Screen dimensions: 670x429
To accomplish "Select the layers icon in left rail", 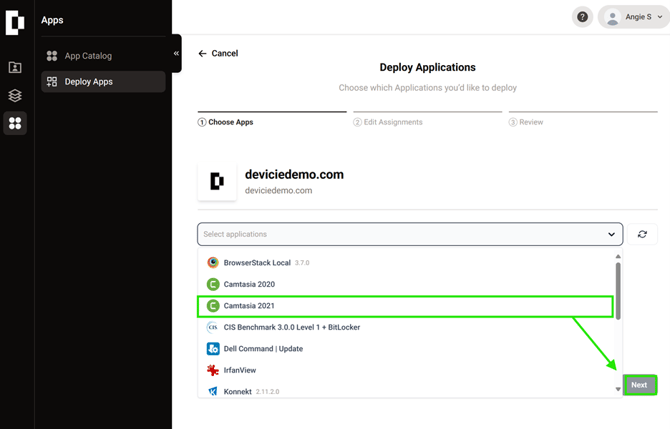I will point(15,96).
